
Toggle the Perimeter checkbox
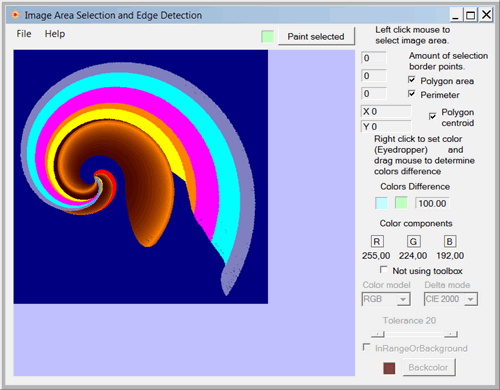[412, 94]
